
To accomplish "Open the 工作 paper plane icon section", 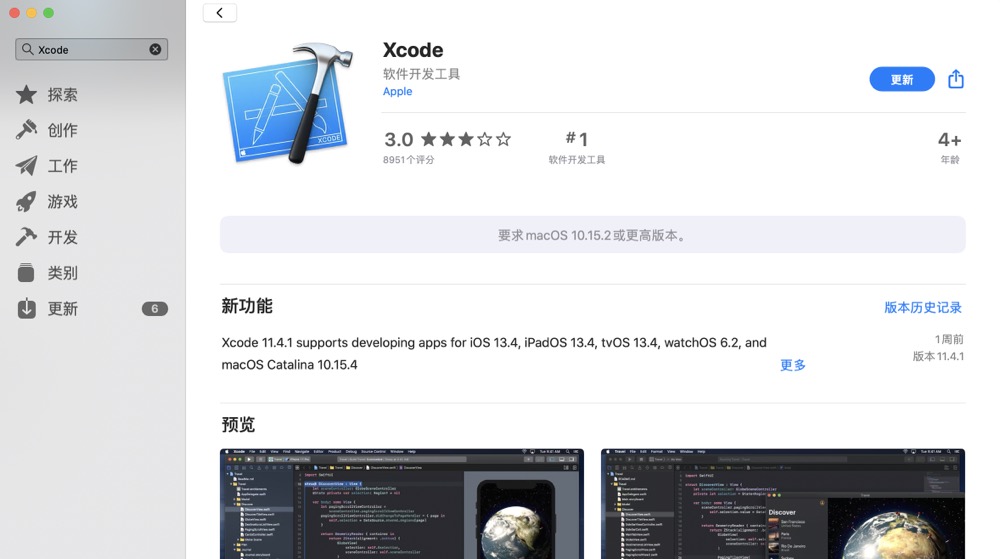I will (26, 166).
